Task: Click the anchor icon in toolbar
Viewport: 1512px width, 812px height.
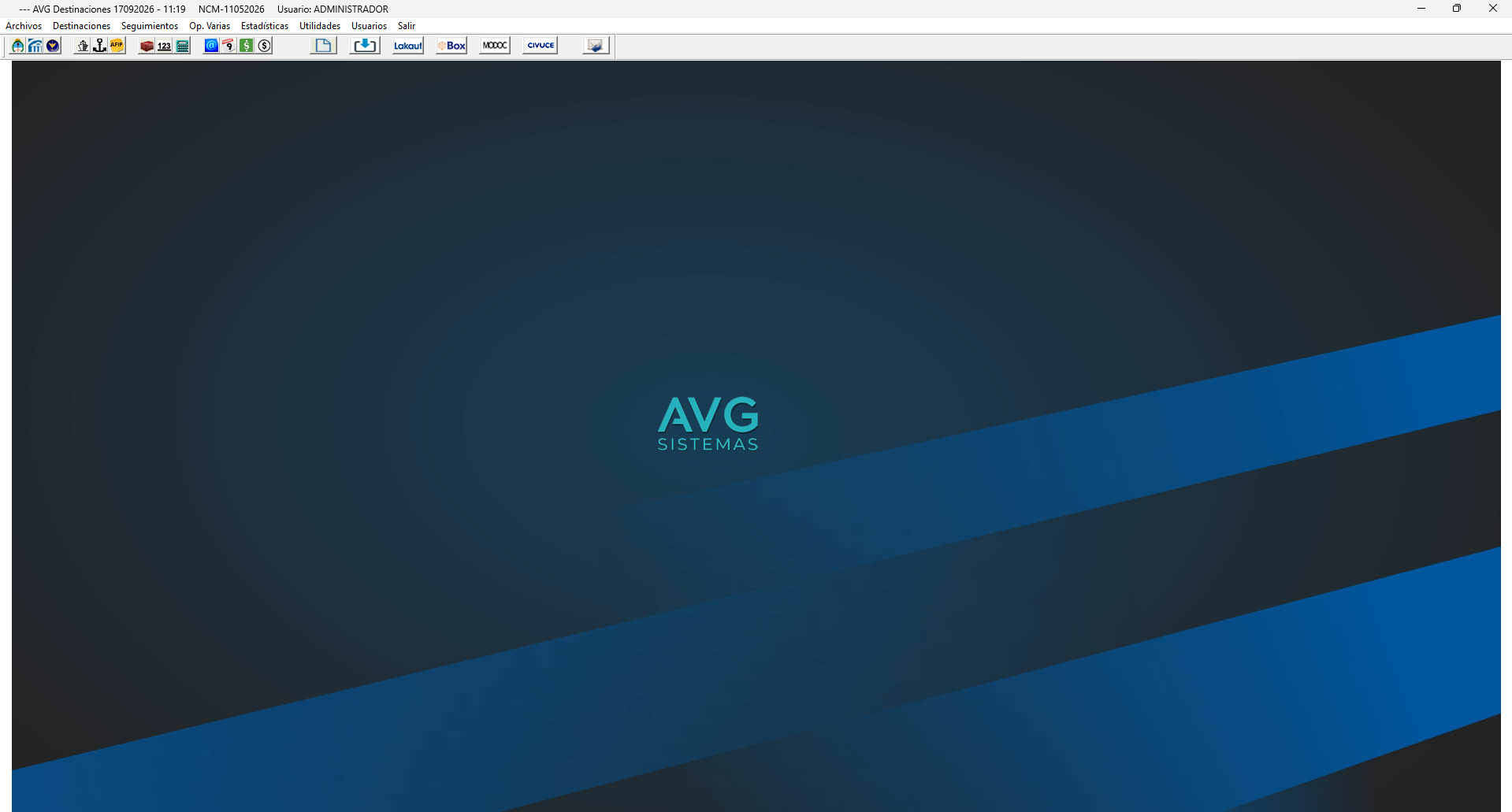Action: (x=99, y=46)
